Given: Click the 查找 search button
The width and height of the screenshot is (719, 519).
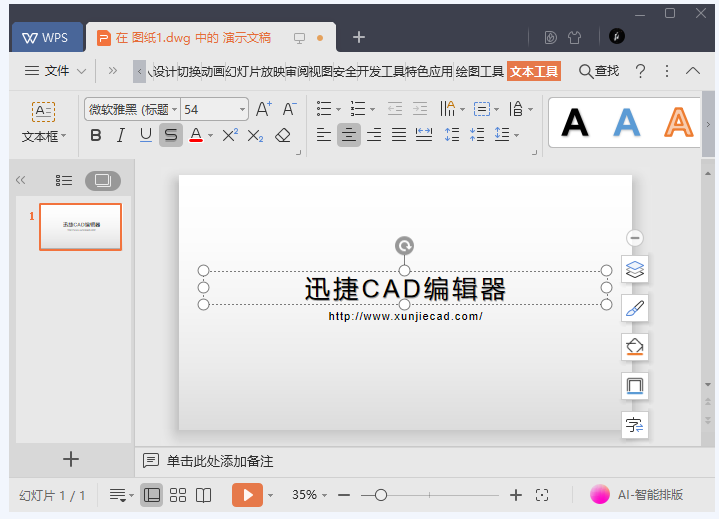Looking at the screenshot, I should point(599,71).
